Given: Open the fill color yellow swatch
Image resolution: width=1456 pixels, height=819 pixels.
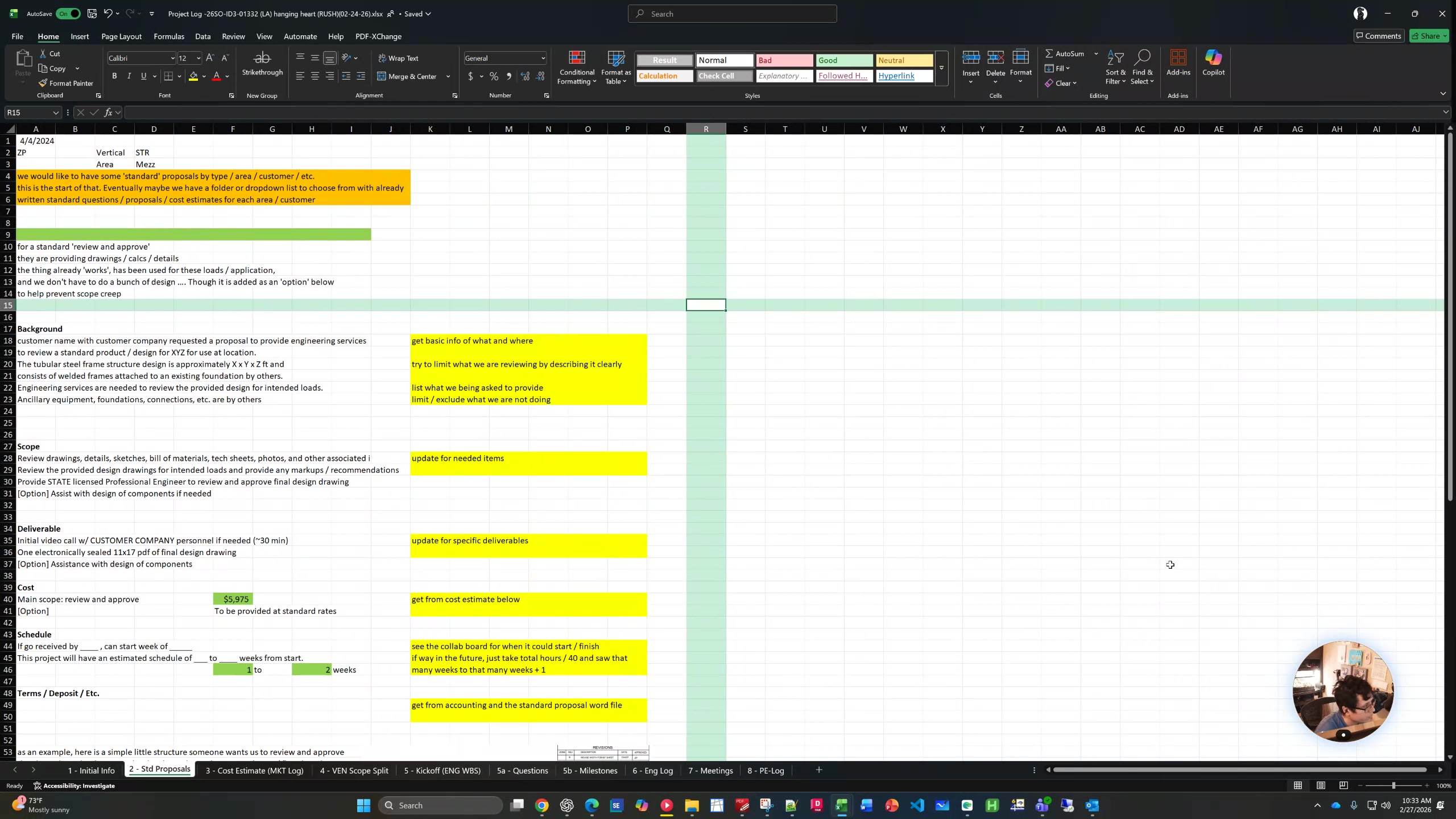Looking at the screenshot, I should [x=193, y=76].
